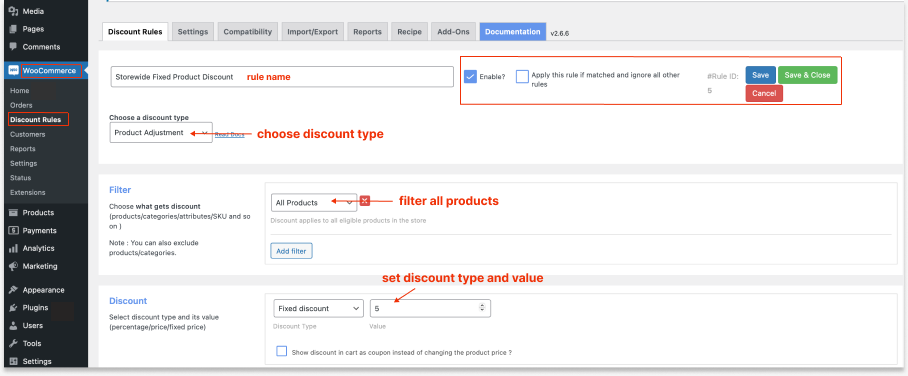Click the rule name input field
This screenshot has height=376, width=908.
point(282,77)
